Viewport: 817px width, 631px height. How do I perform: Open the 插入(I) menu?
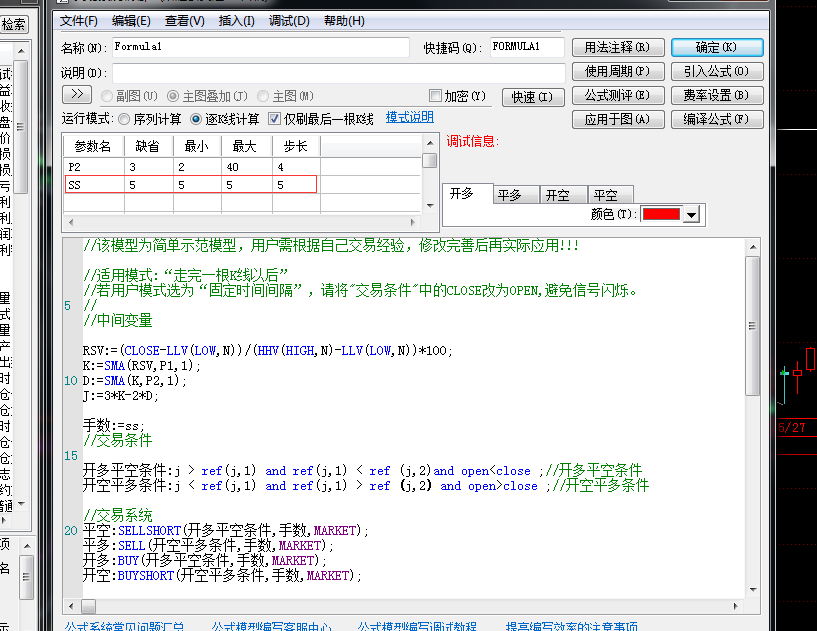237,21
